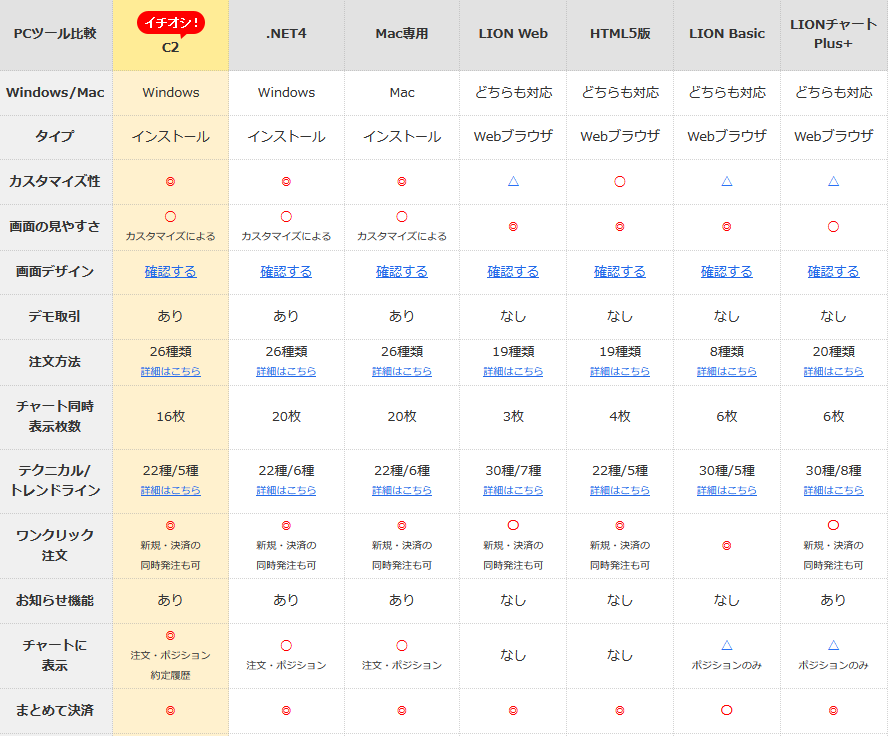The width and height of the screenshot is (888, 736).
Task: Click the circle above .NET4 注文・ポジション
Action: pos(286,645)
